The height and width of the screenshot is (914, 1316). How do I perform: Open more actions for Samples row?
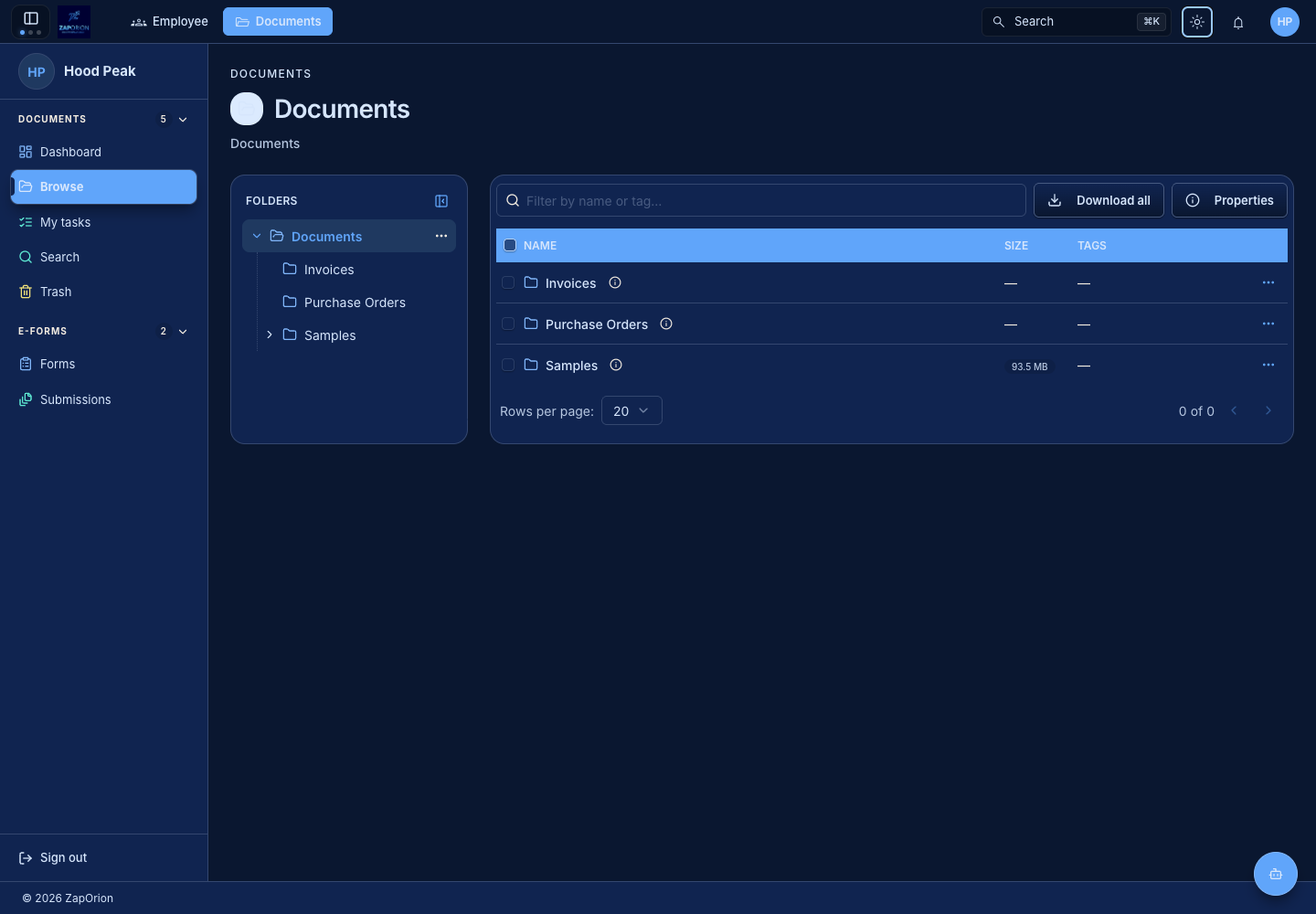pos(1268,365)
